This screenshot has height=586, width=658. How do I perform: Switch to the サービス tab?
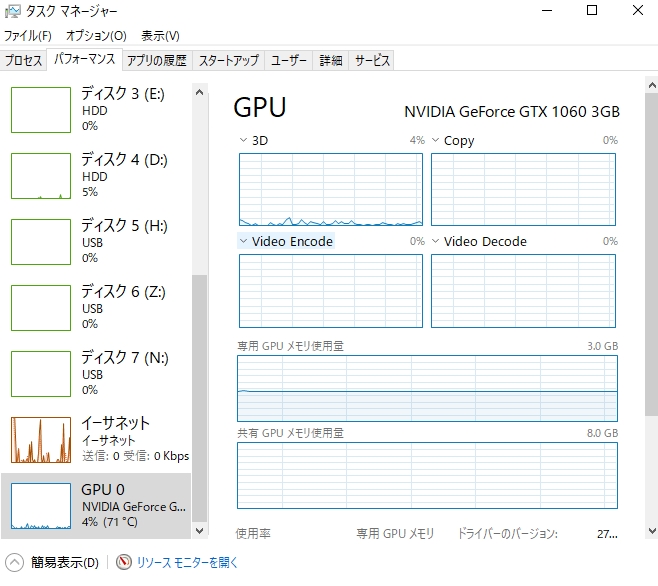click(372, 60)
